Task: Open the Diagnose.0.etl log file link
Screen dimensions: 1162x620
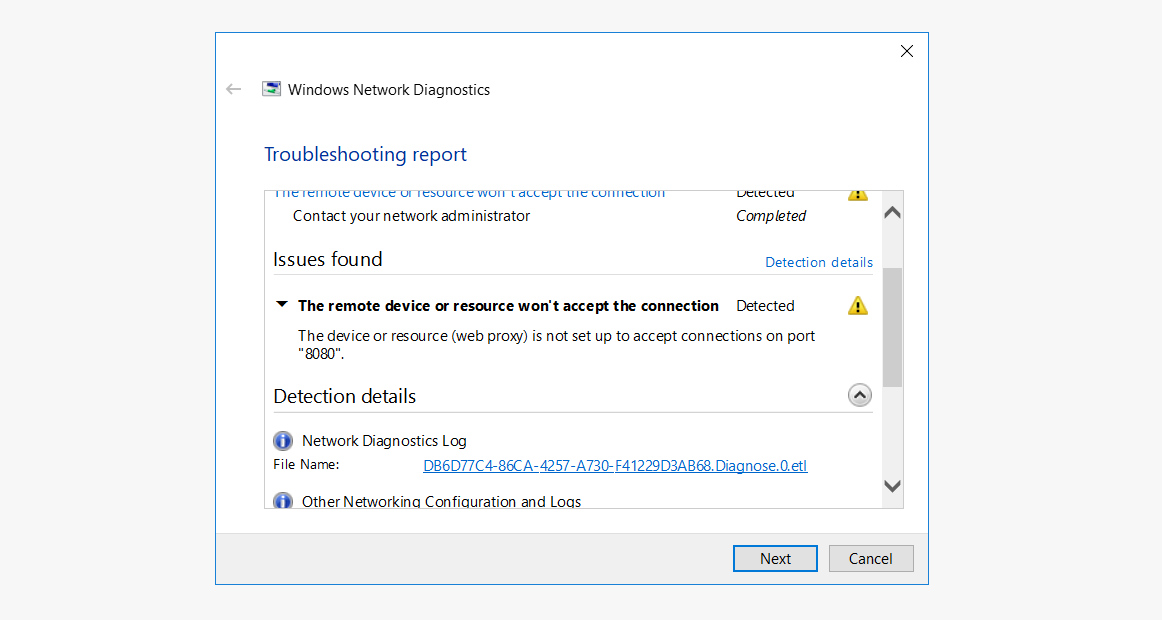Action: [615, 465]
